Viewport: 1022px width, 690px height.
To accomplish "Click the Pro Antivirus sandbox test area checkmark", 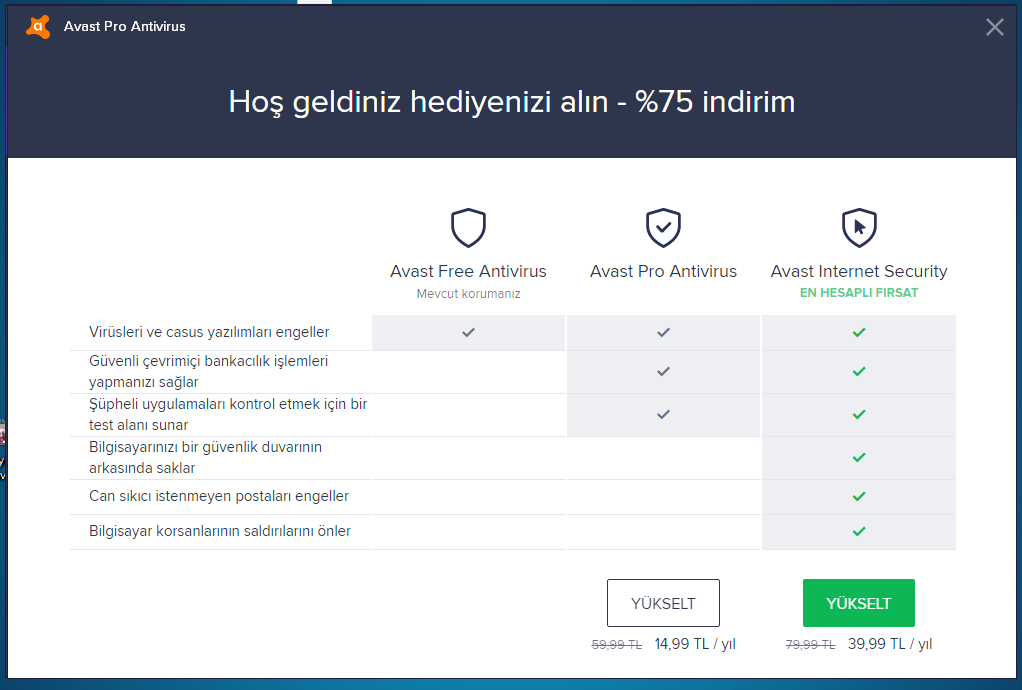I will point(663,414).
